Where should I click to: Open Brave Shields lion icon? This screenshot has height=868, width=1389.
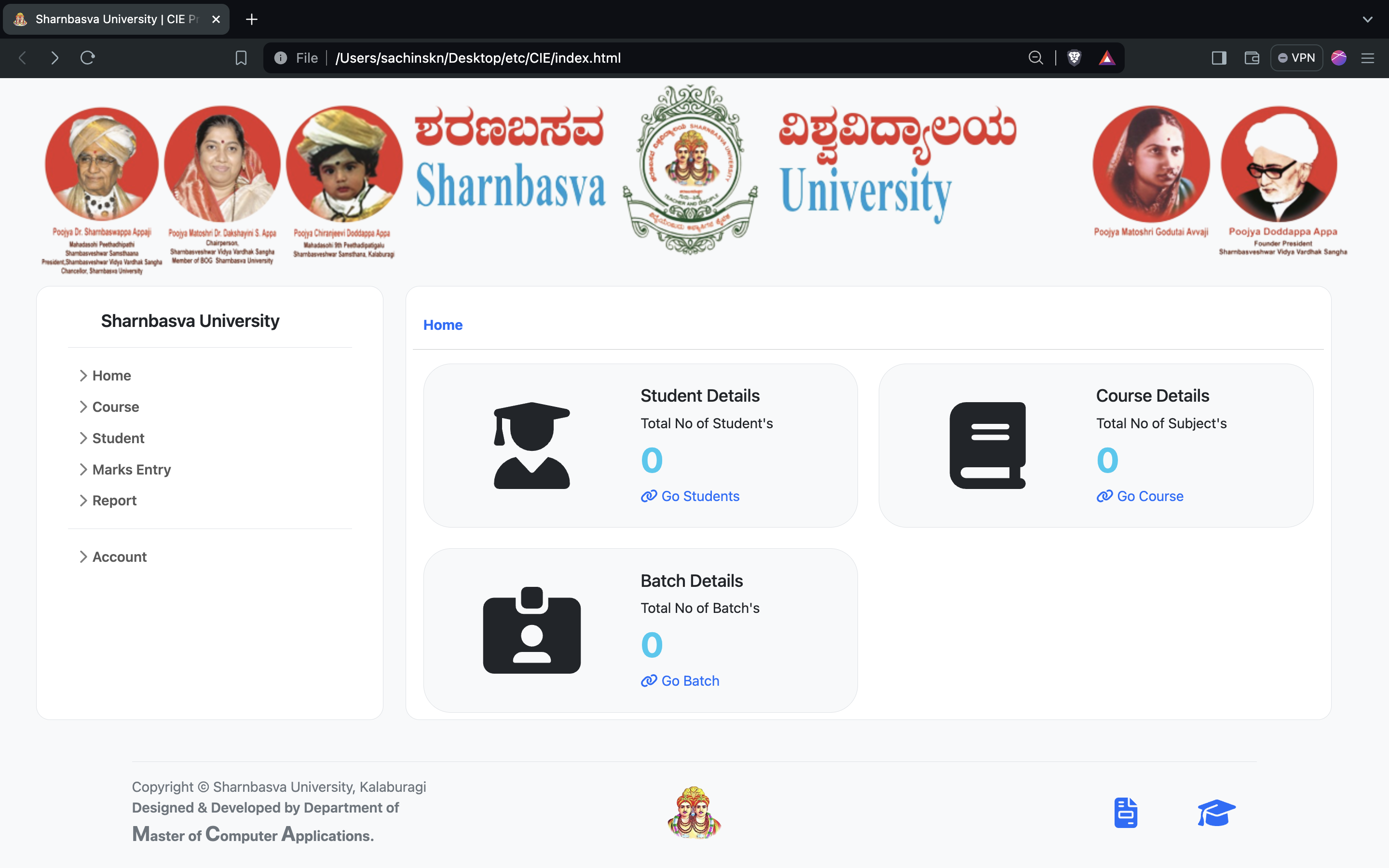click(x=1074, y=58)
